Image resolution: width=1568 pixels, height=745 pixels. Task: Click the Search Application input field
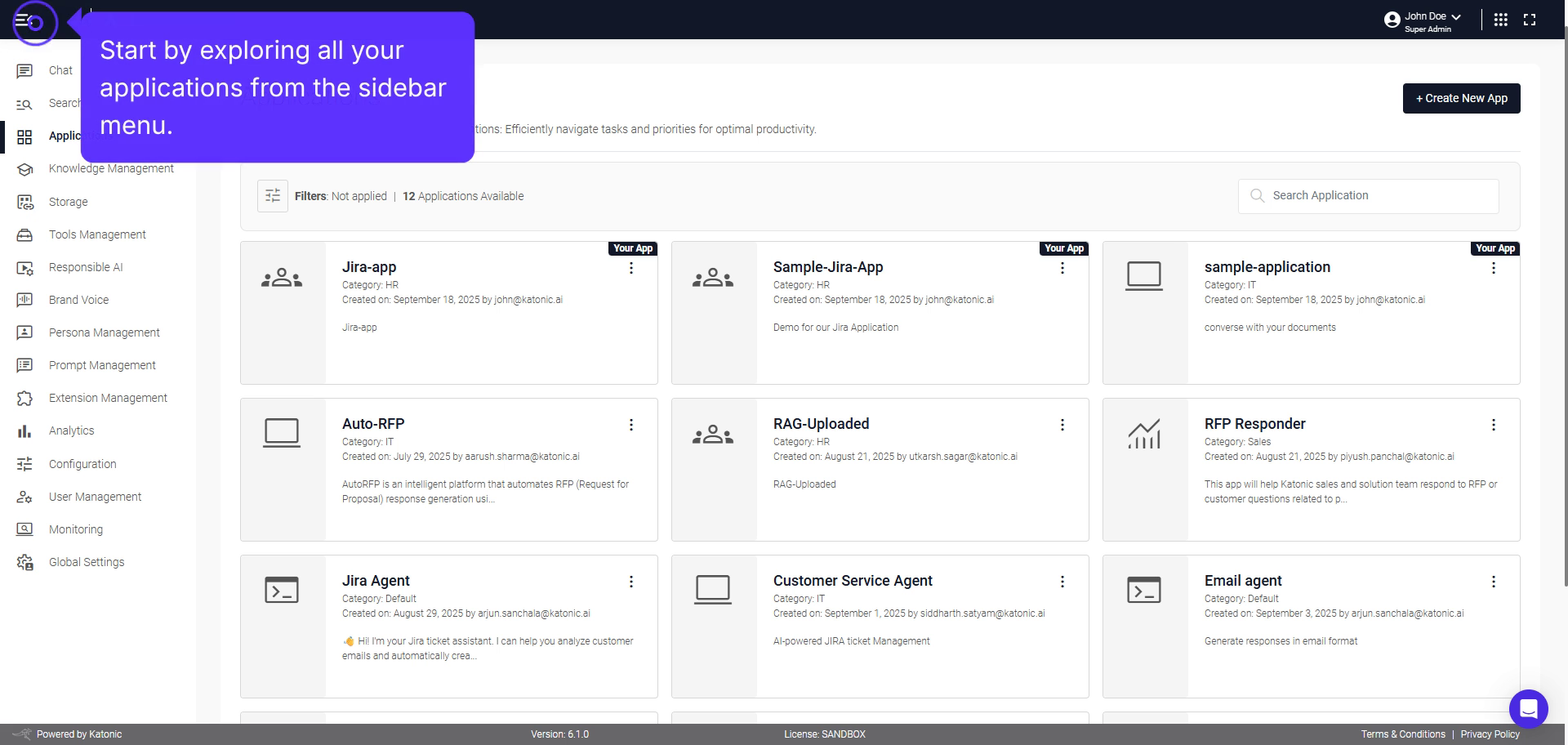click(1368, 195)
